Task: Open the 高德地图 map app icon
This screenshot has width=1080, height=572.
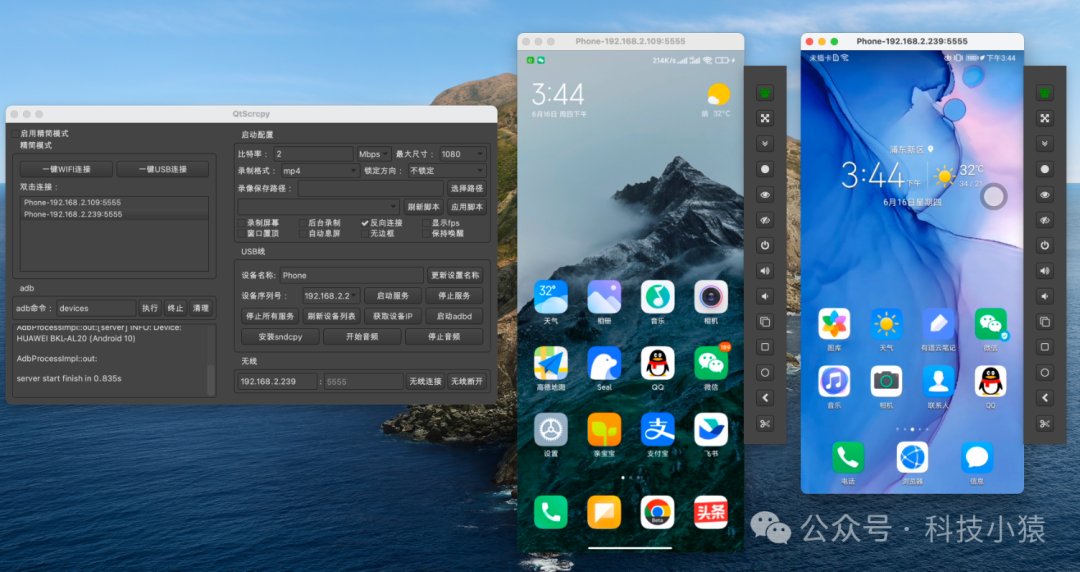Action: point(550,364)
